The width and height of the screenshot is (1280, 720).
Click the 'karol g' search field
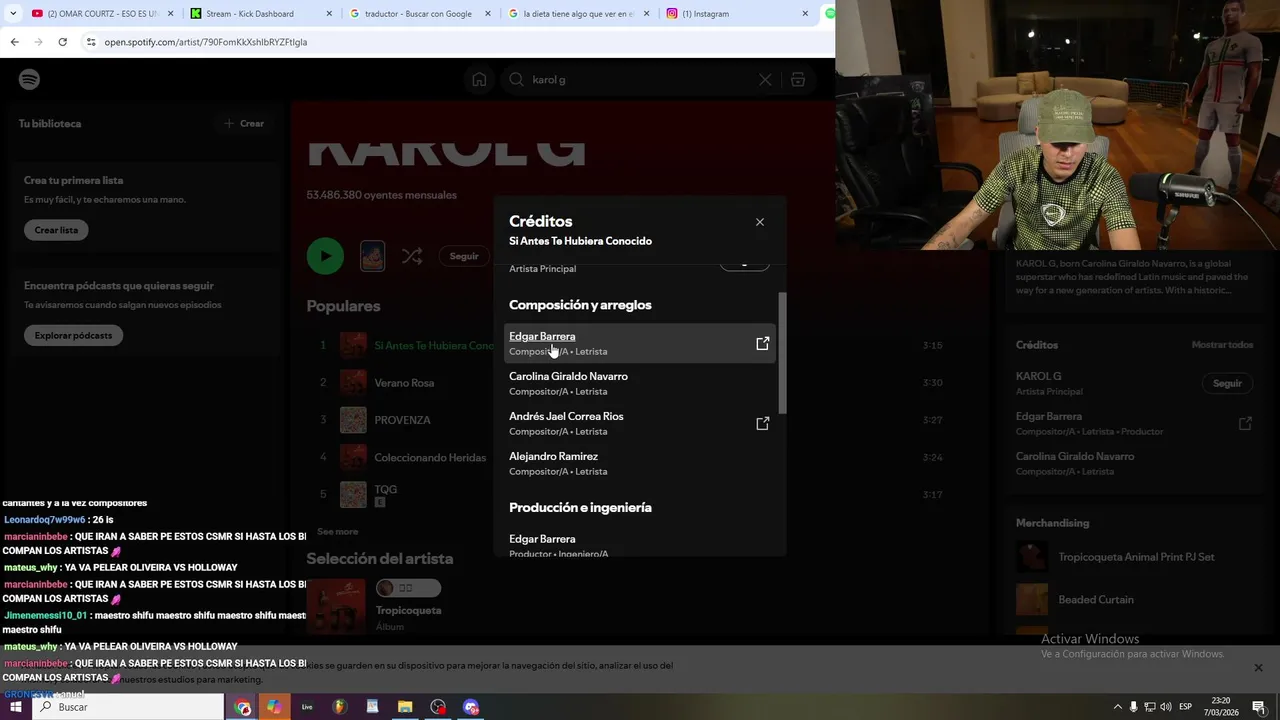640,80
